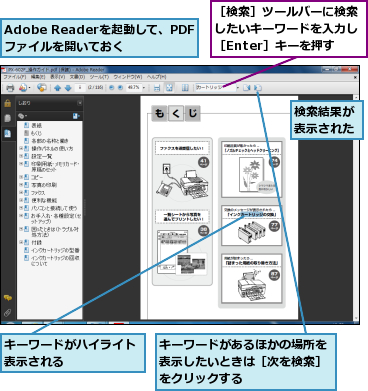The image size is (368, 391).
Task: Click the security lock icon in navigation pane
Action: pyautogui.click(x=7, y=103)
